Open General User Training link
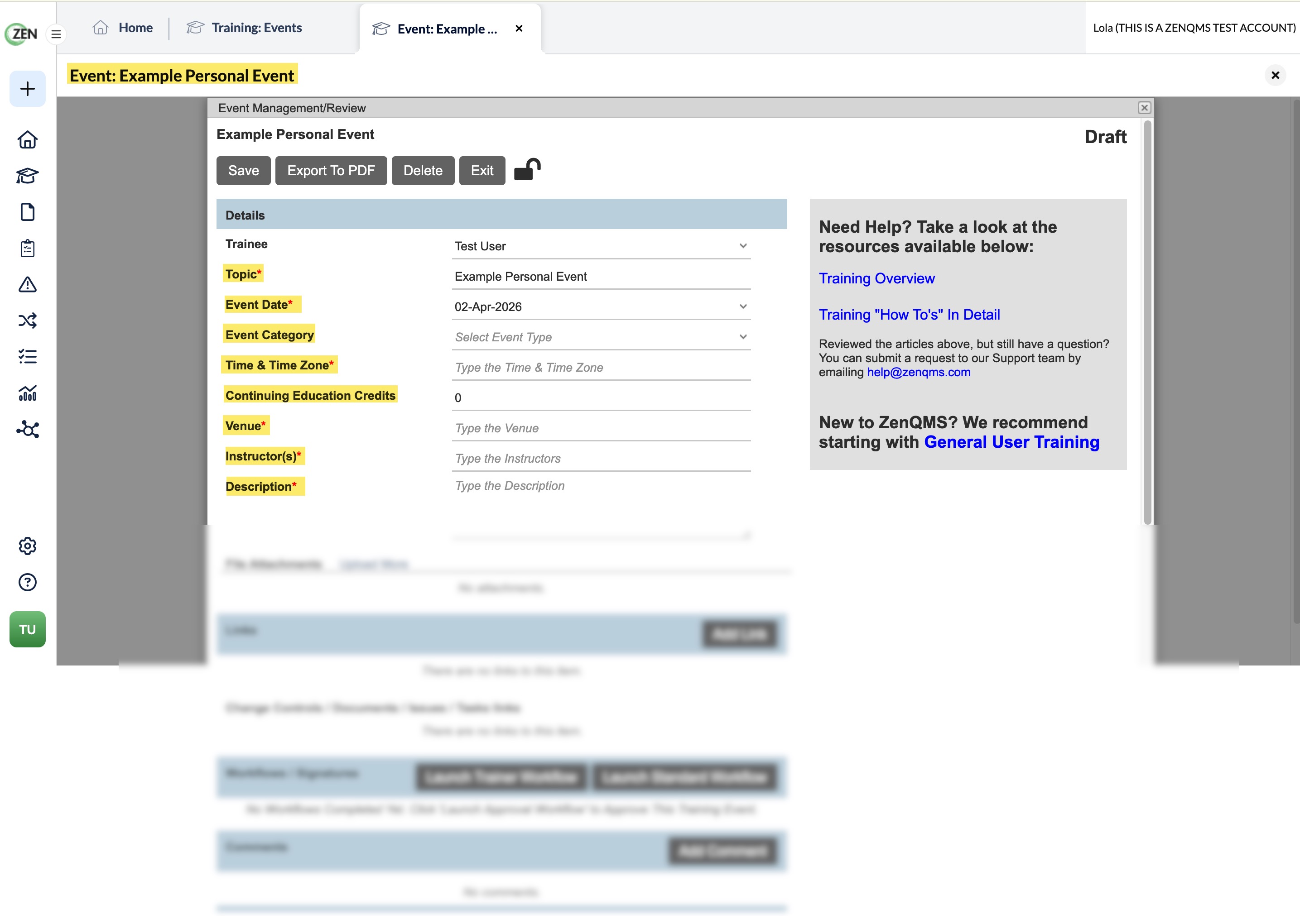The height and width of the screenshot is (924, 1300). point(1011,442)
